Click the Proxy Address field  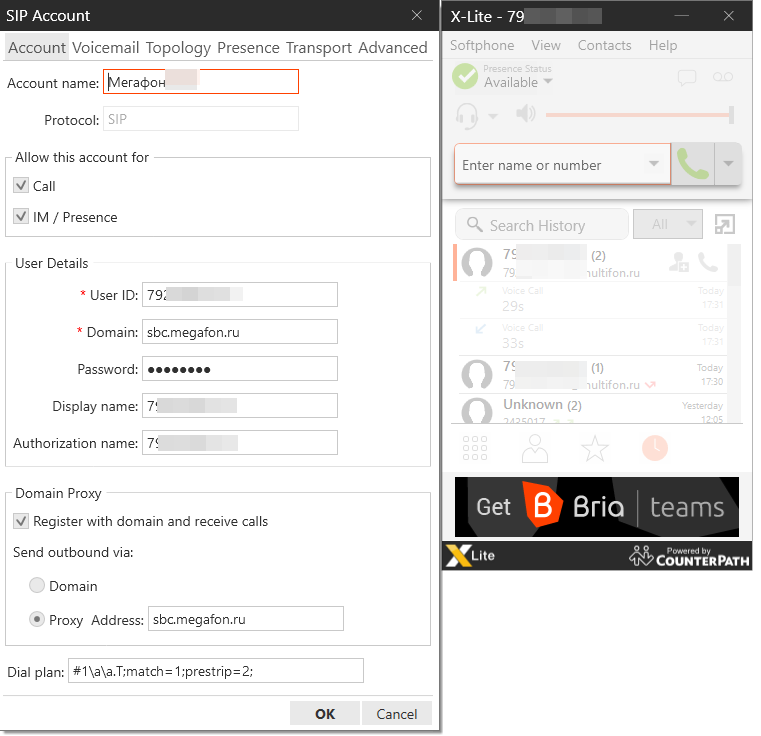(246, 619)
